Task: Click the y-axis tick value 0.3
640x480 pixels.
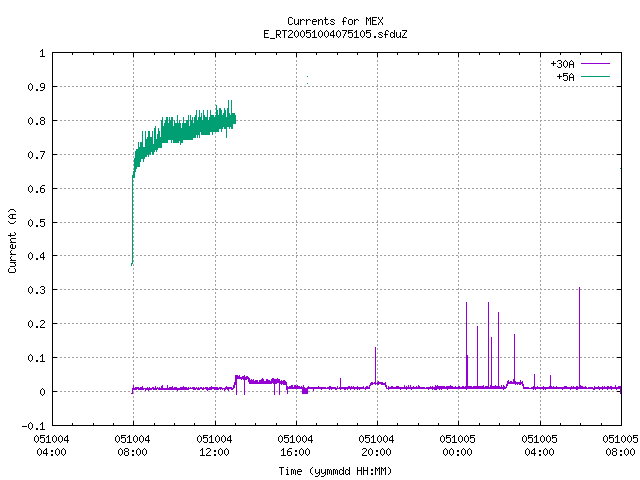Action: click(36, 290)
